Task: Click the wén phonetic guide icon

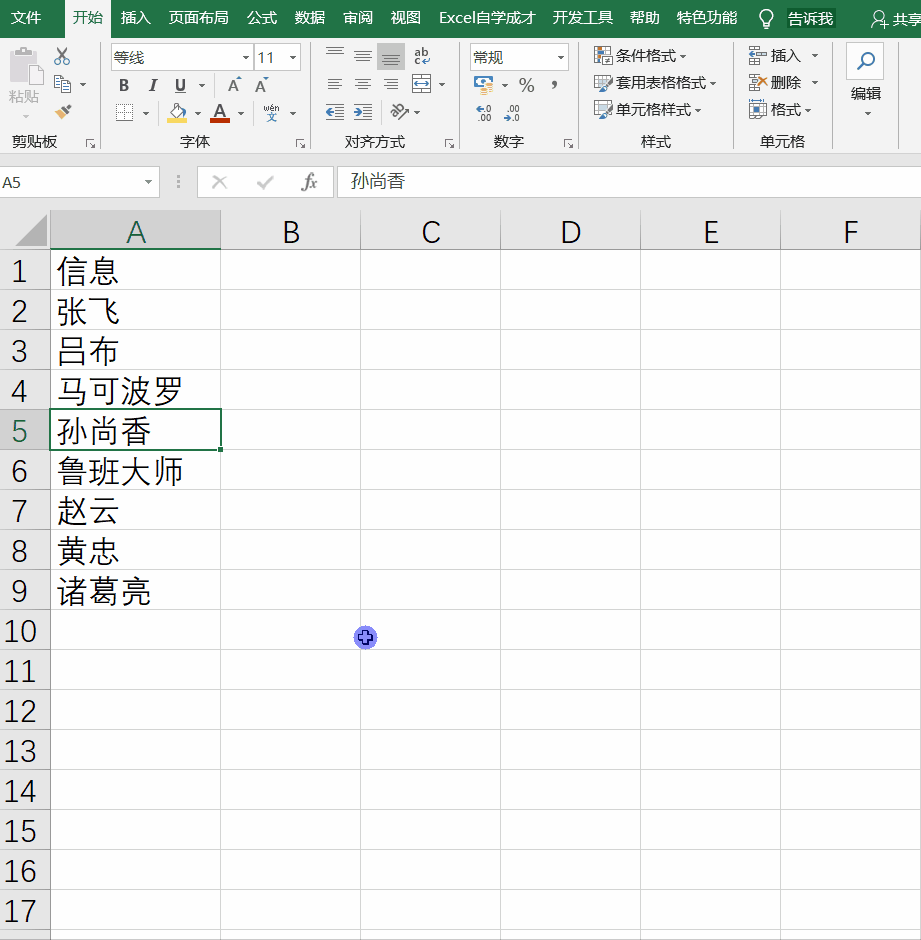Action: [x=272, y=112]
